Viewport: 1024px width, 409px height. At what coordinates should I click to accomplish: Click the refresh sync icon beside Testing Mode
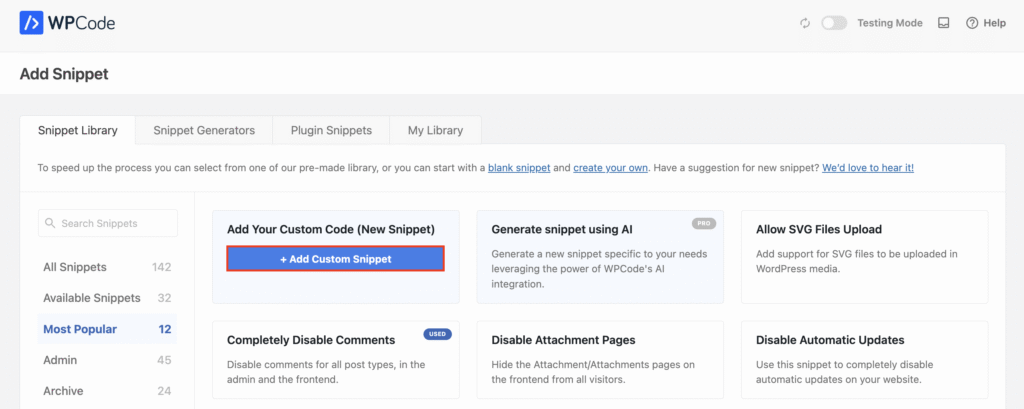pos(805,23)
